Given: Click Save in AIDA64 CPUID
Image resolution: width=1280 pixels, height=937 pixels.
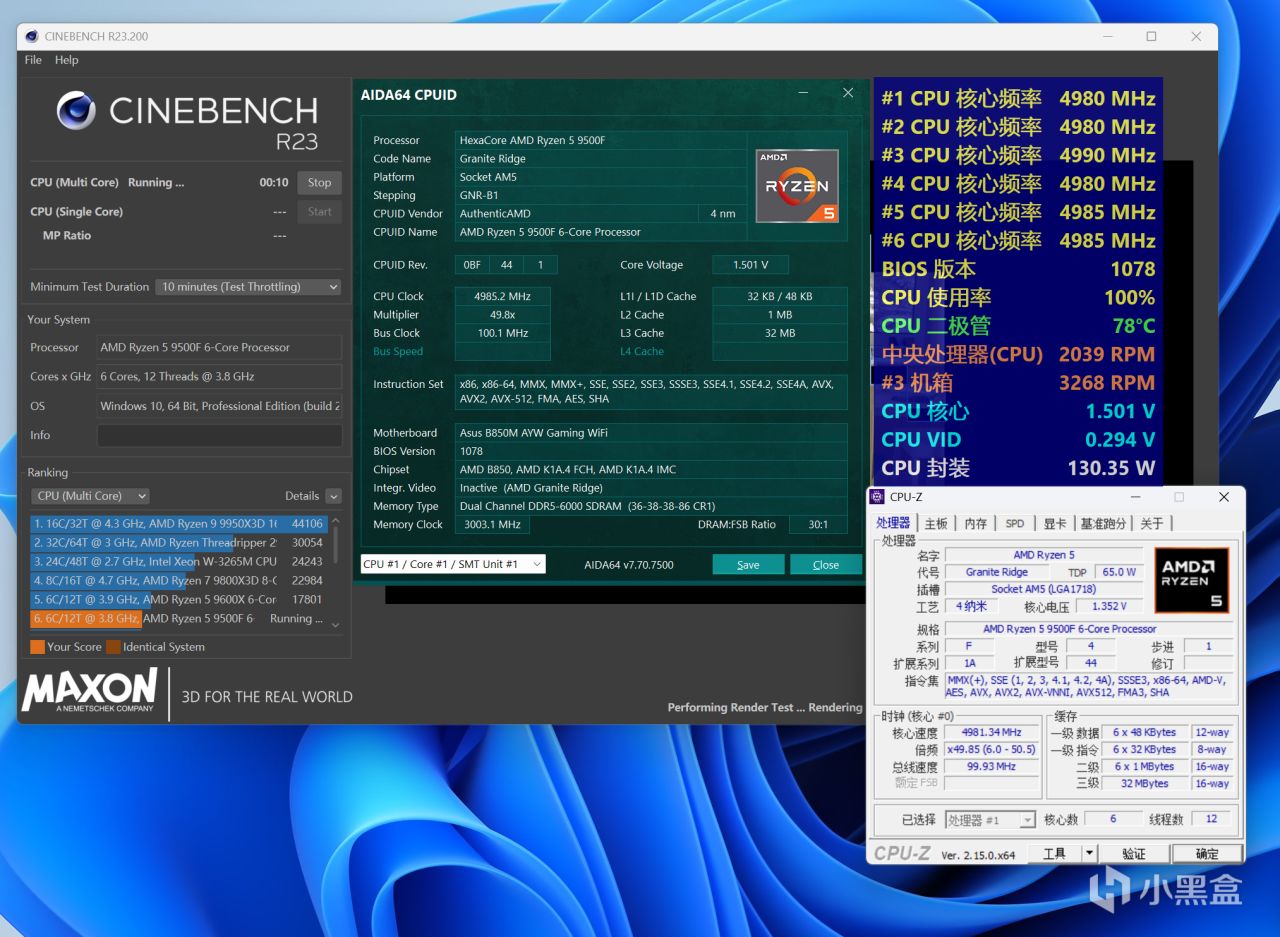Looking at the screenshot, I should pos(748,565).
